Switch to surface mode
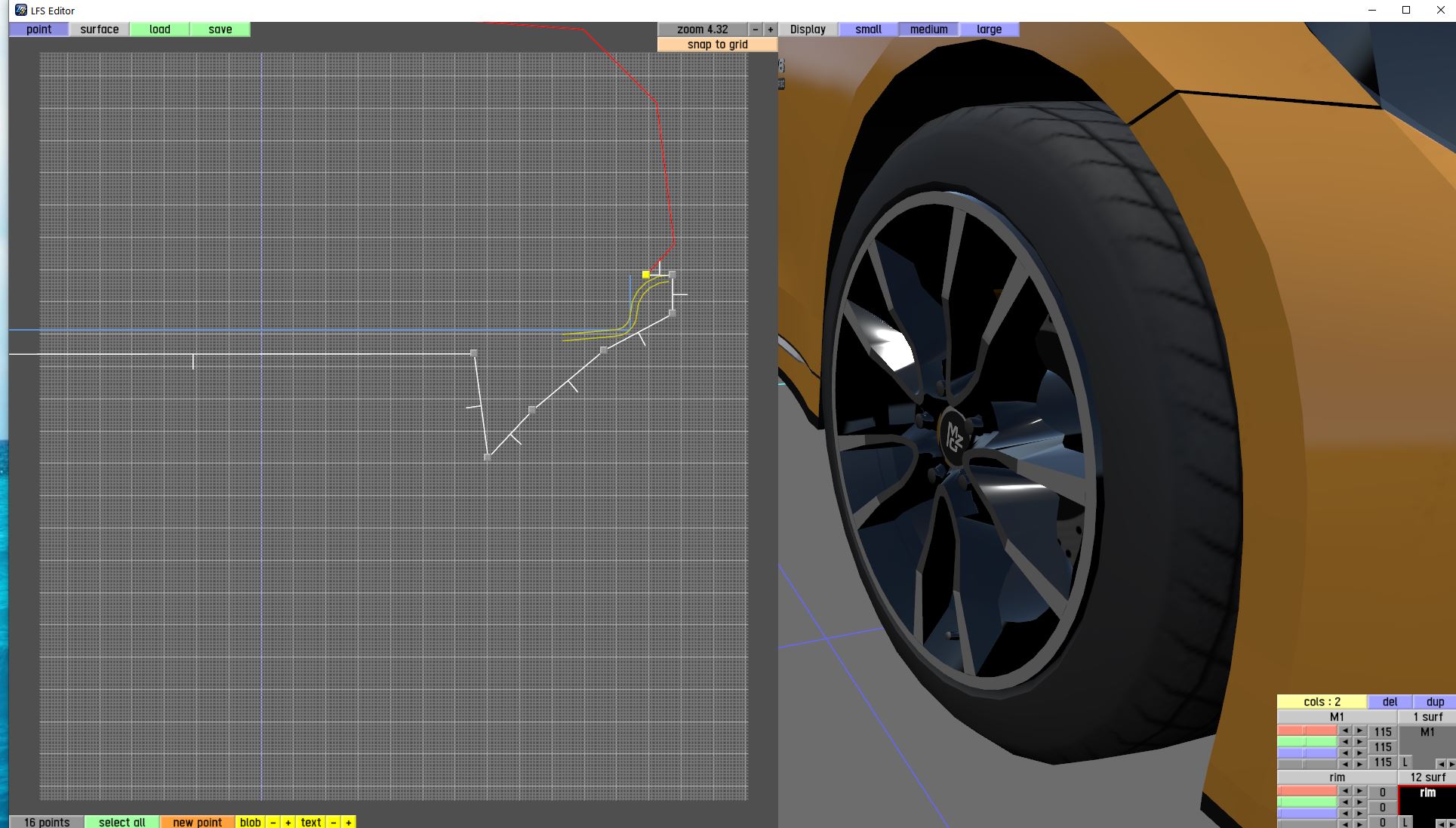 99,29
